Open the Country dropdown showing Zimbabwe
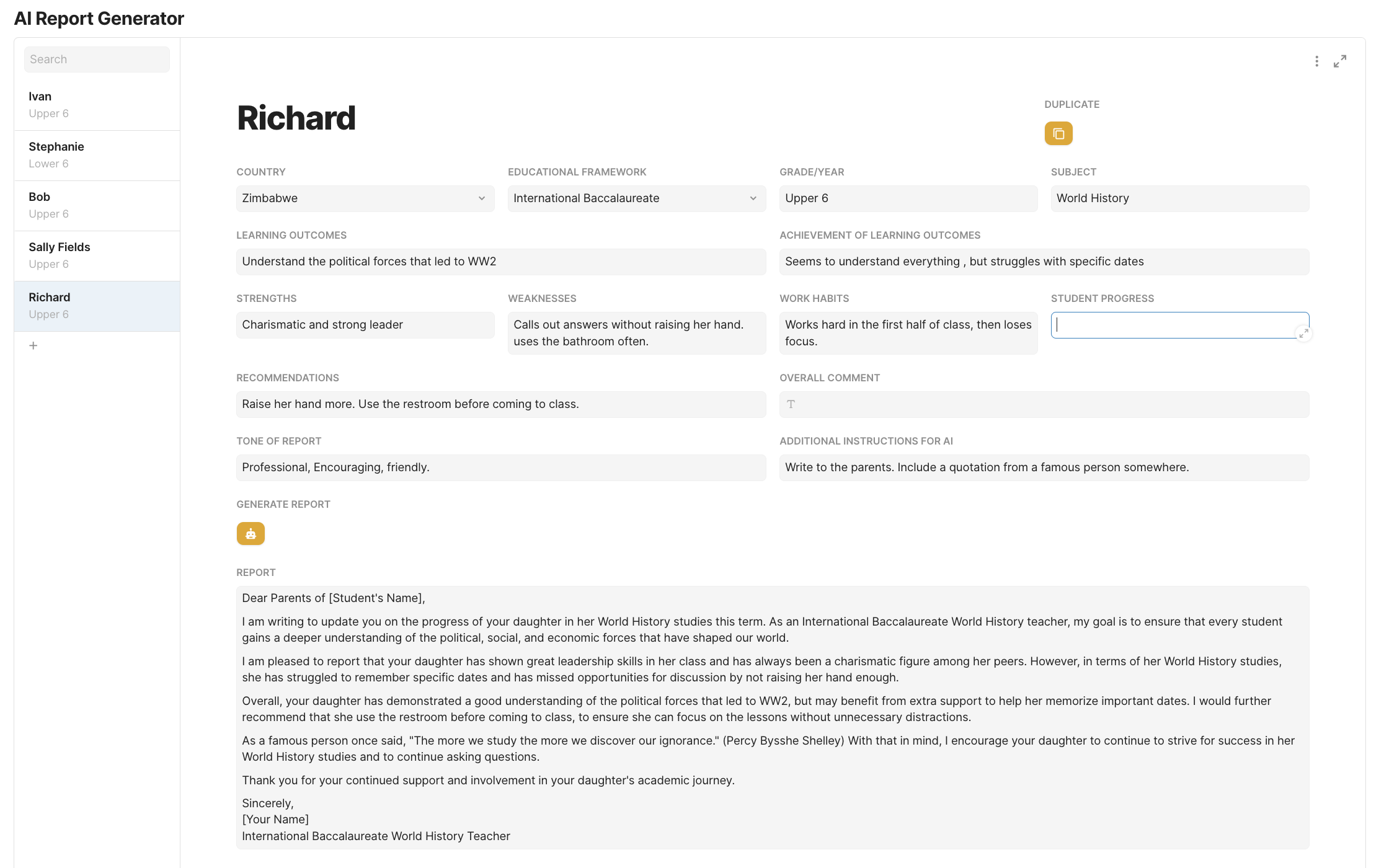 tap(365, 198)
